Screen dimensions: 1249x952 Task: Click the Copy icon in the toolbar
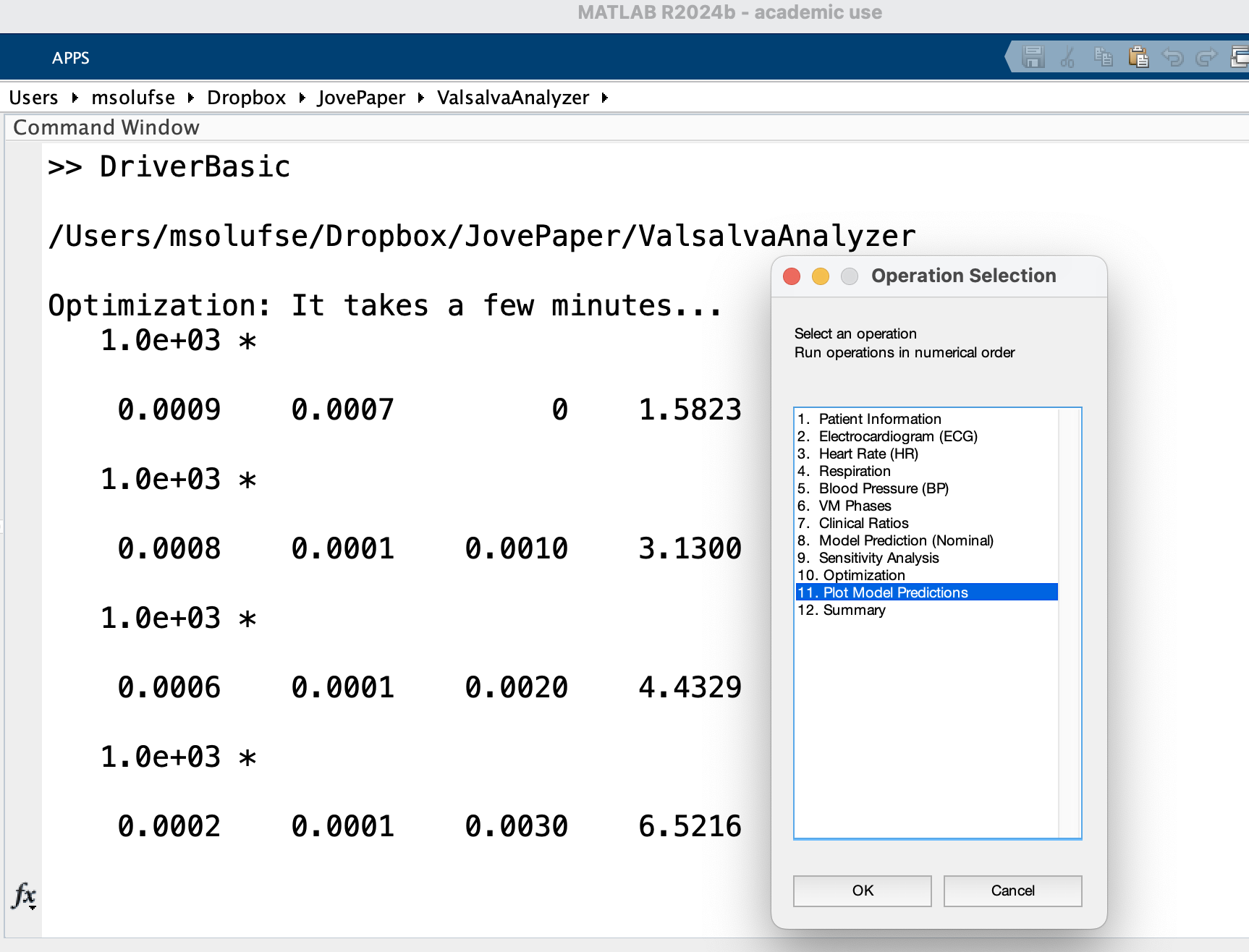click(1103, 56)
